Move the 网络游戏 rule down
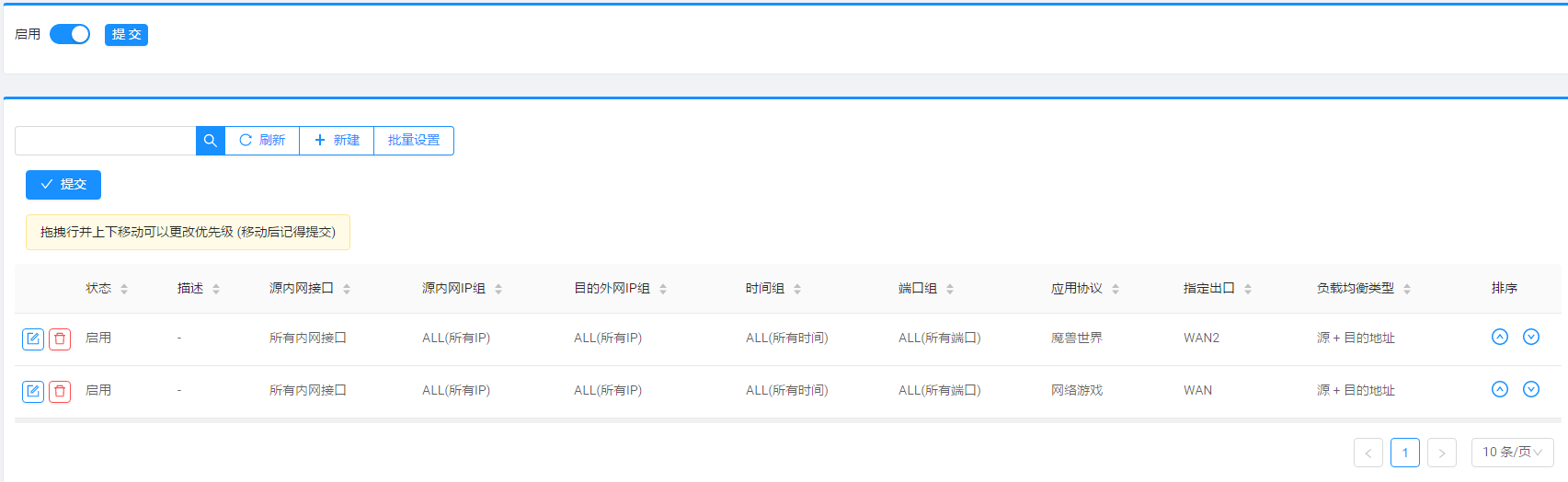The width and height of the screenshot is (1568, 482). coord(1530,389)
